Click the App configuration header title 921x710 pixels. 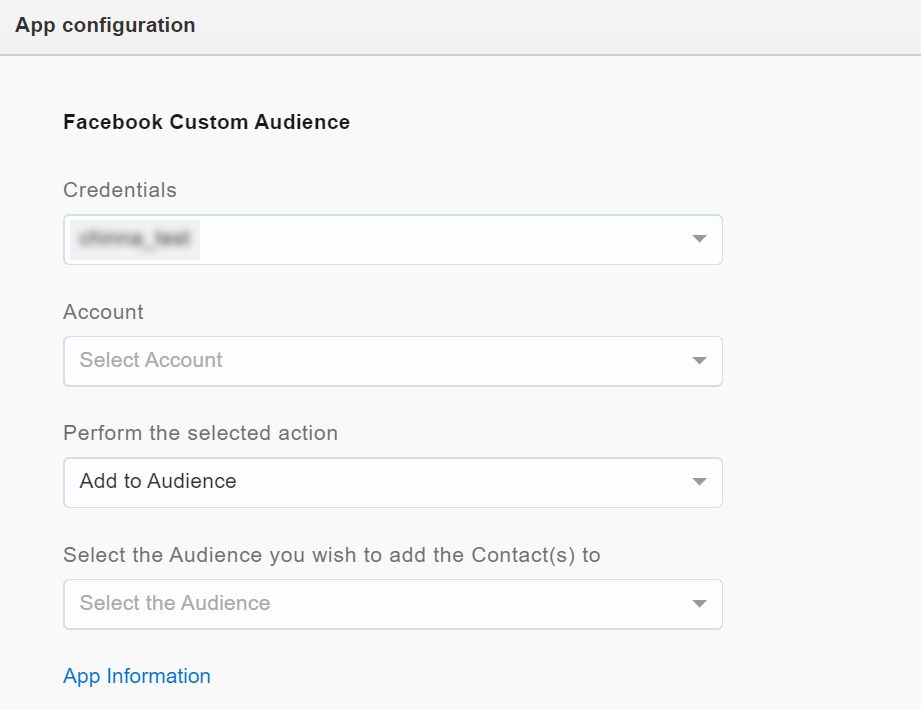tap(105, 26)
